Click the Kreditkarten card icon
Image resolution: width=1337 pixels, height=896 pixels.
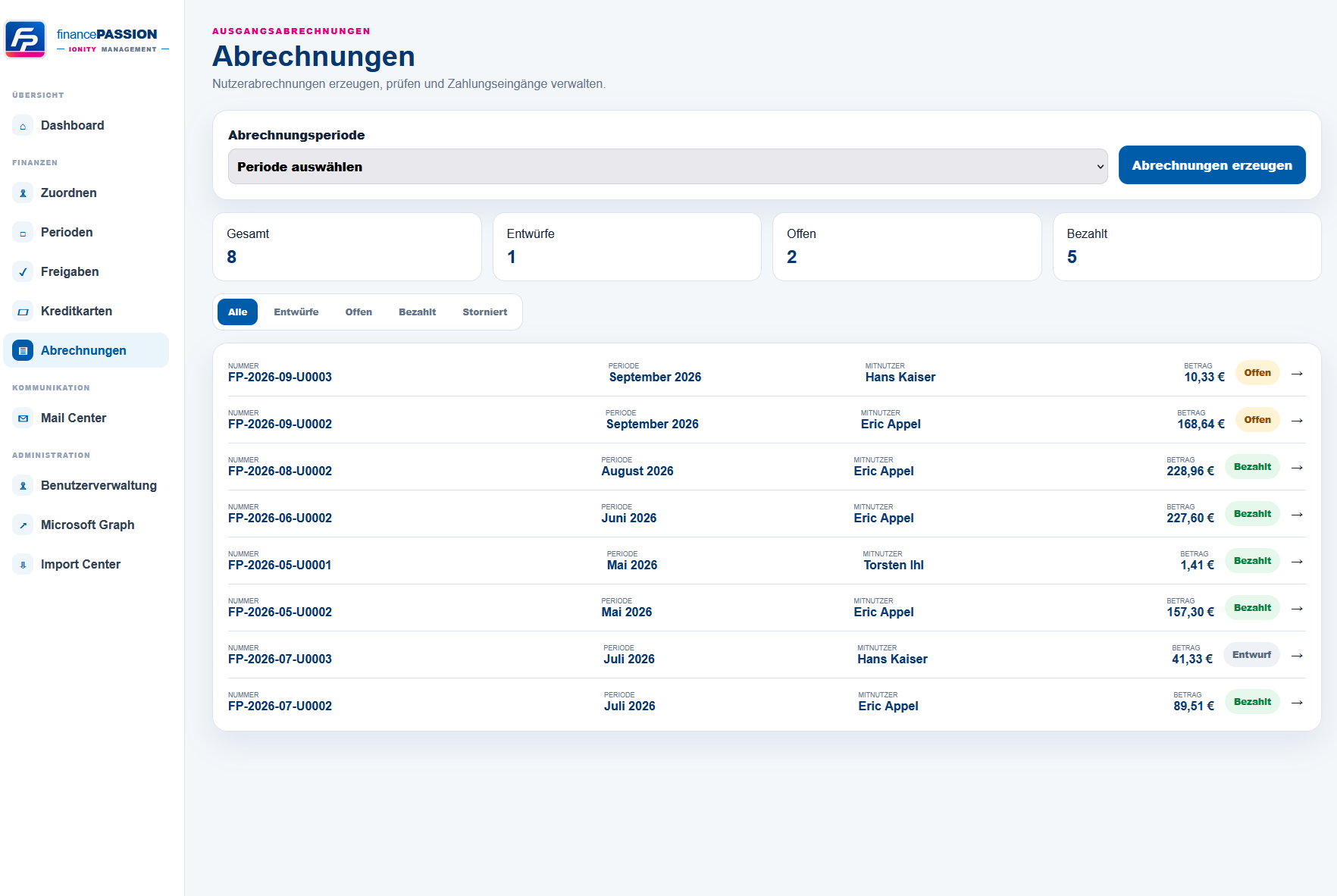click(23, 312)
